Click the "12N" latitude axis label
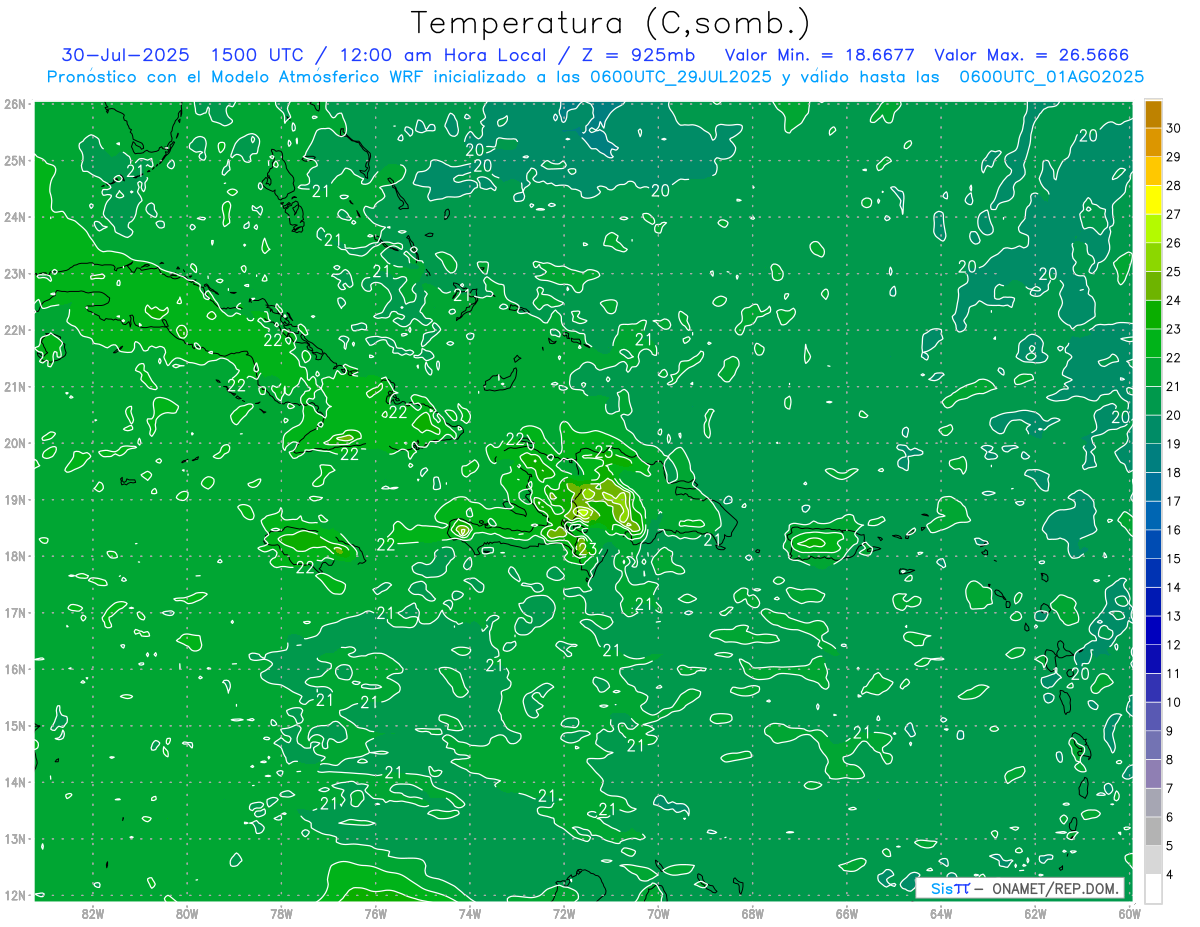 pos(15,895)
